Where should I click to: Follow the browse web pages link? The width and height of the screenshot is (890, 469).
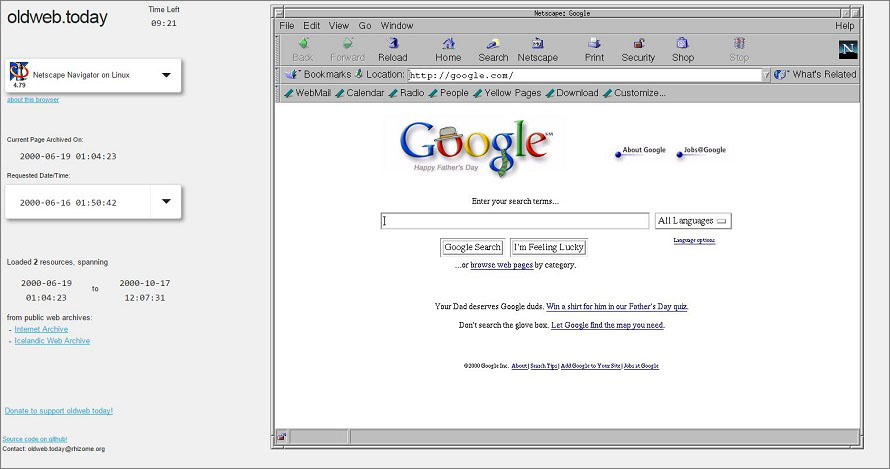click(502, 265)
